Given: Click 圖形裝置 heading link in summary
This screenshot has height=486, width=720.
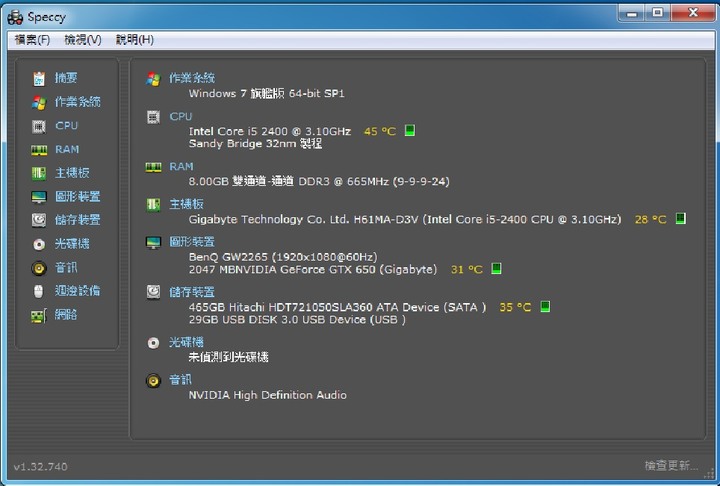Looking at the screenshot, I should tap(192, 242).
